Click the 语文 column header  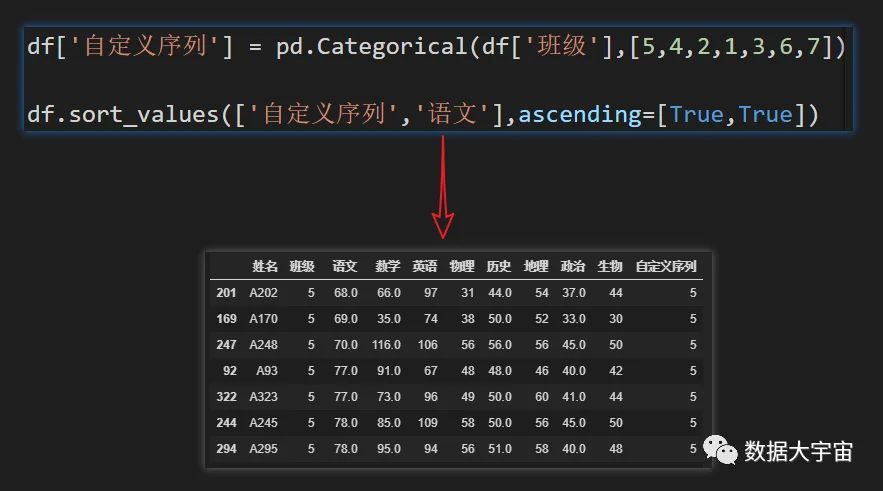coord(345,266)
